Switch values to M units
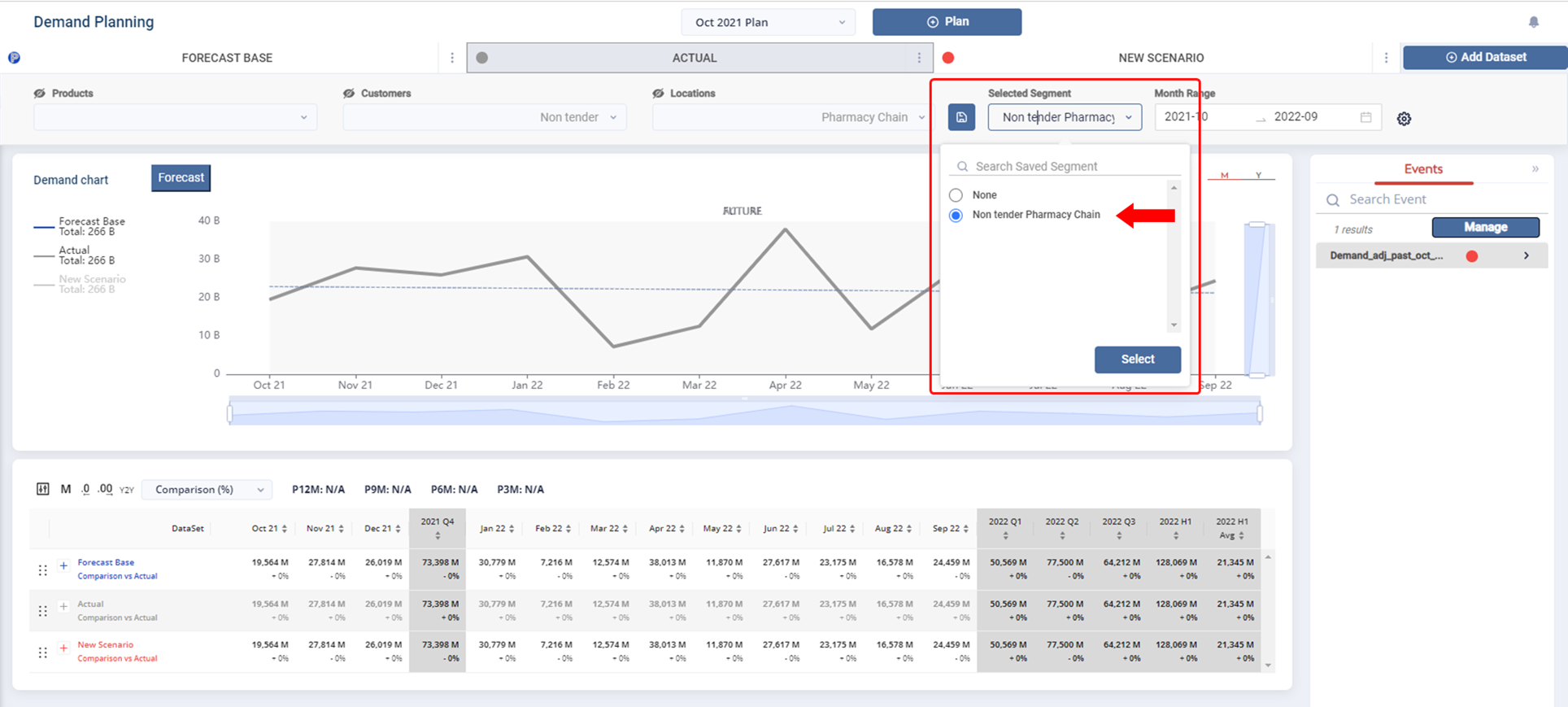This screenshot has width=1568, height=707. click(x=66, y=489)
